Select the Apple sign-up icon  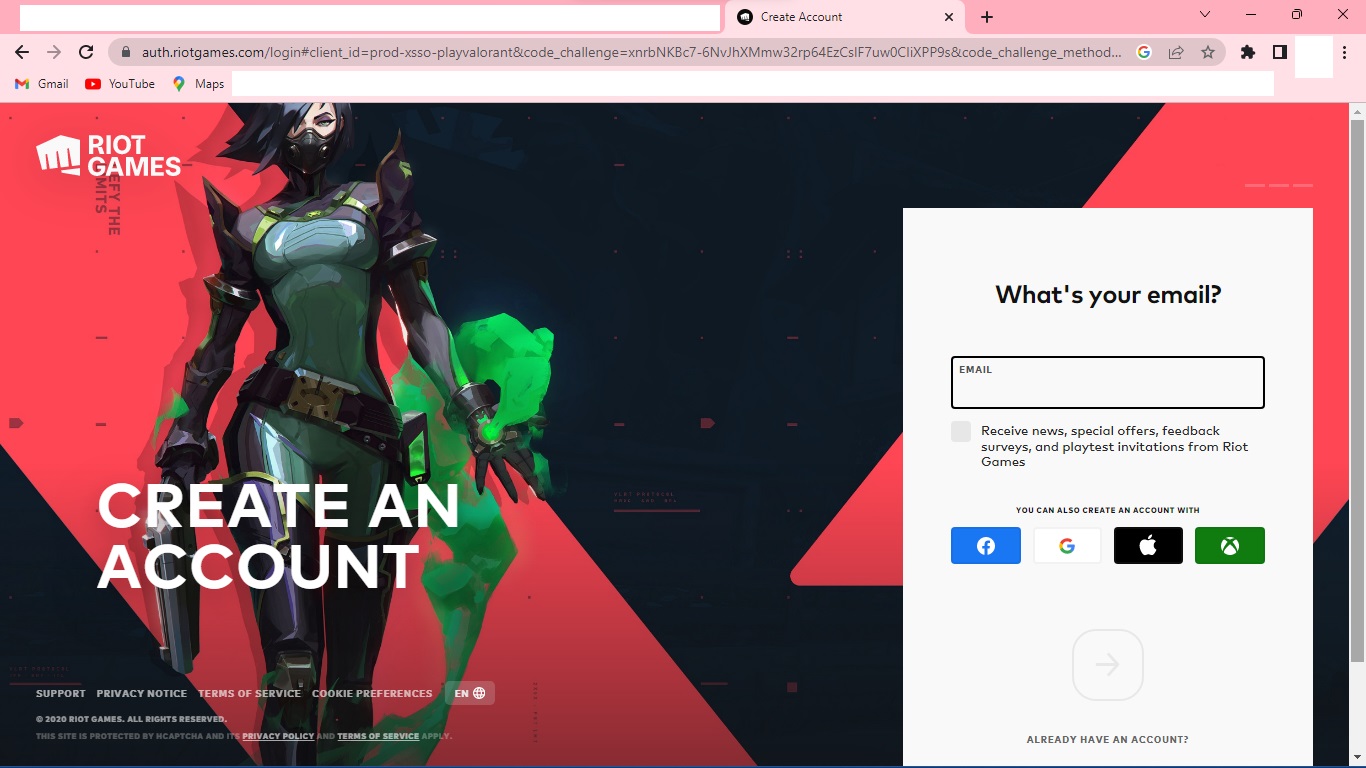pyautogui.click(x=1148, y=545)
